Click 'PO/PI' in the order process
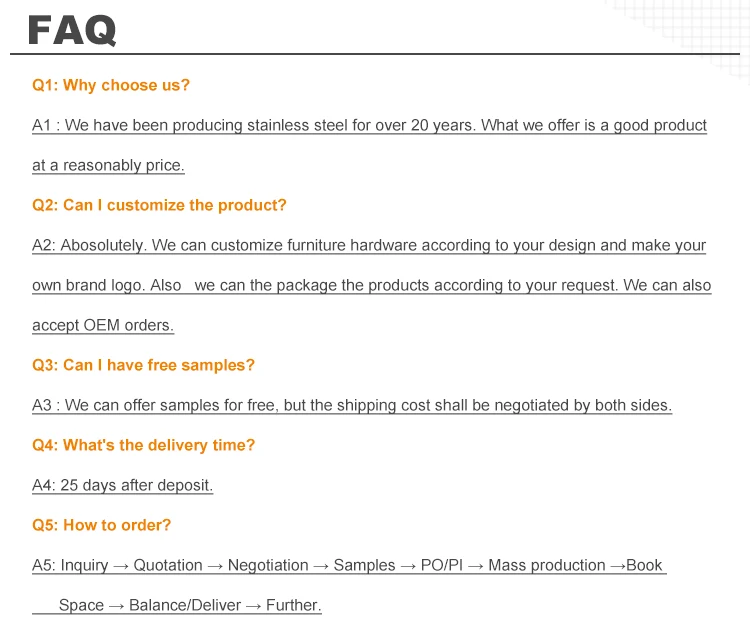The width and height of the screenshot is (750, 634). tap(441, 565)
